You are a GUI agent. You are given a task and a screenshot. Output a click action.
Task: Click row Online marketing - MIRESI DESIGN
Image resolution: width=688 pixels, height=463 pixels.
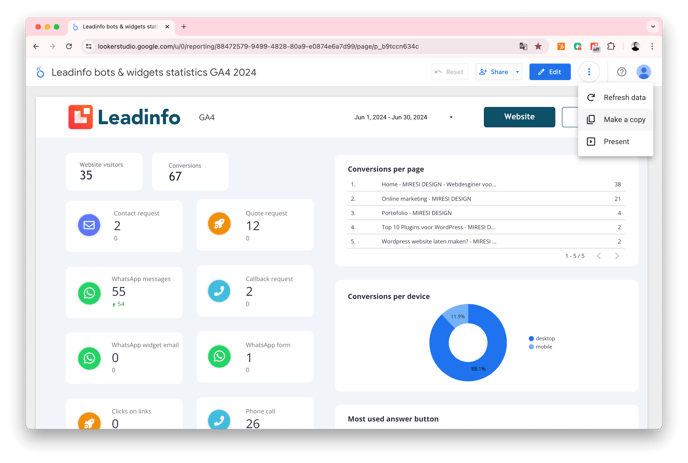click(486, 199)
